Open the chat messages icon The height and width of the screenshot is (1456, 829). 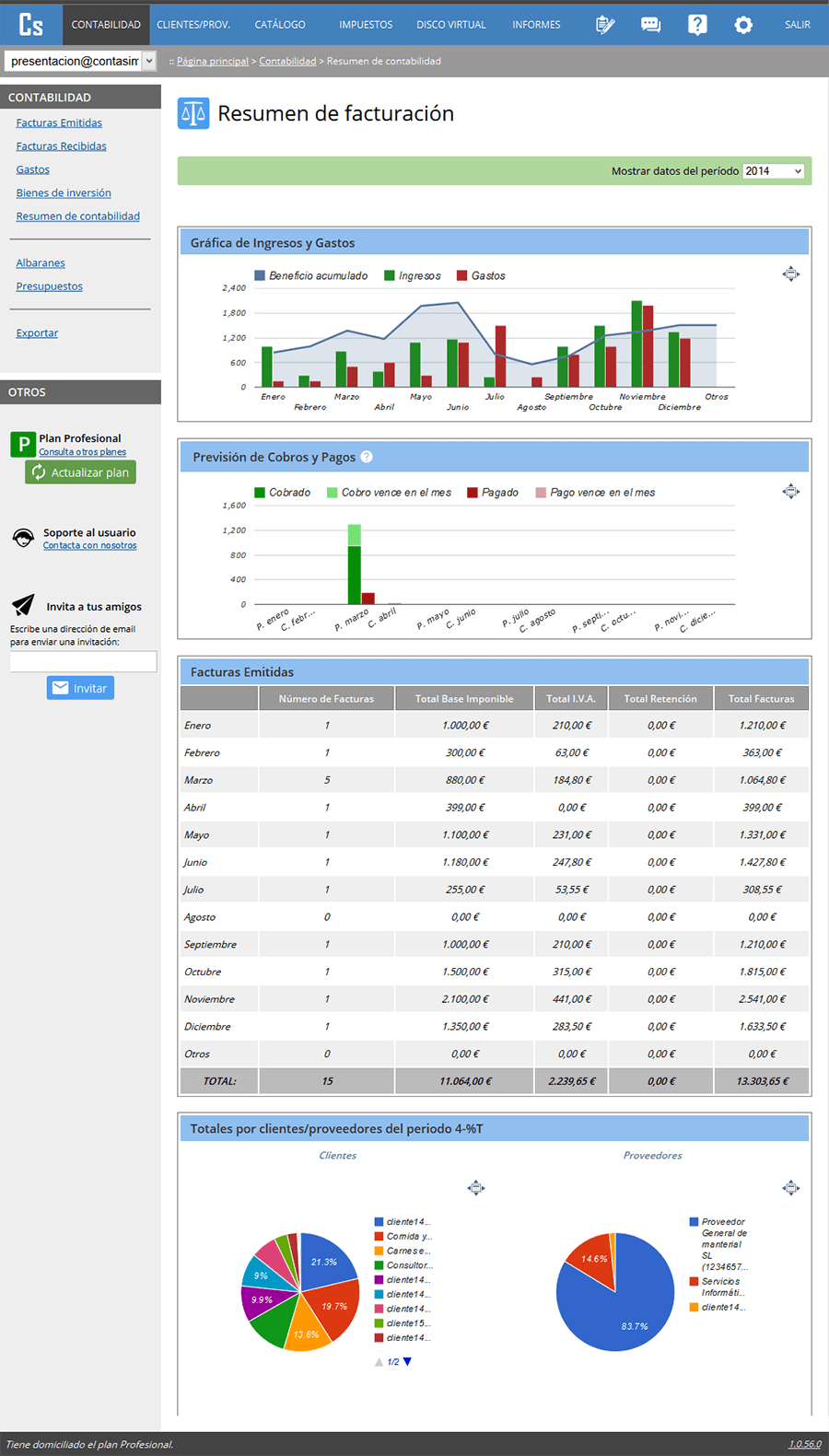[651, 25]
